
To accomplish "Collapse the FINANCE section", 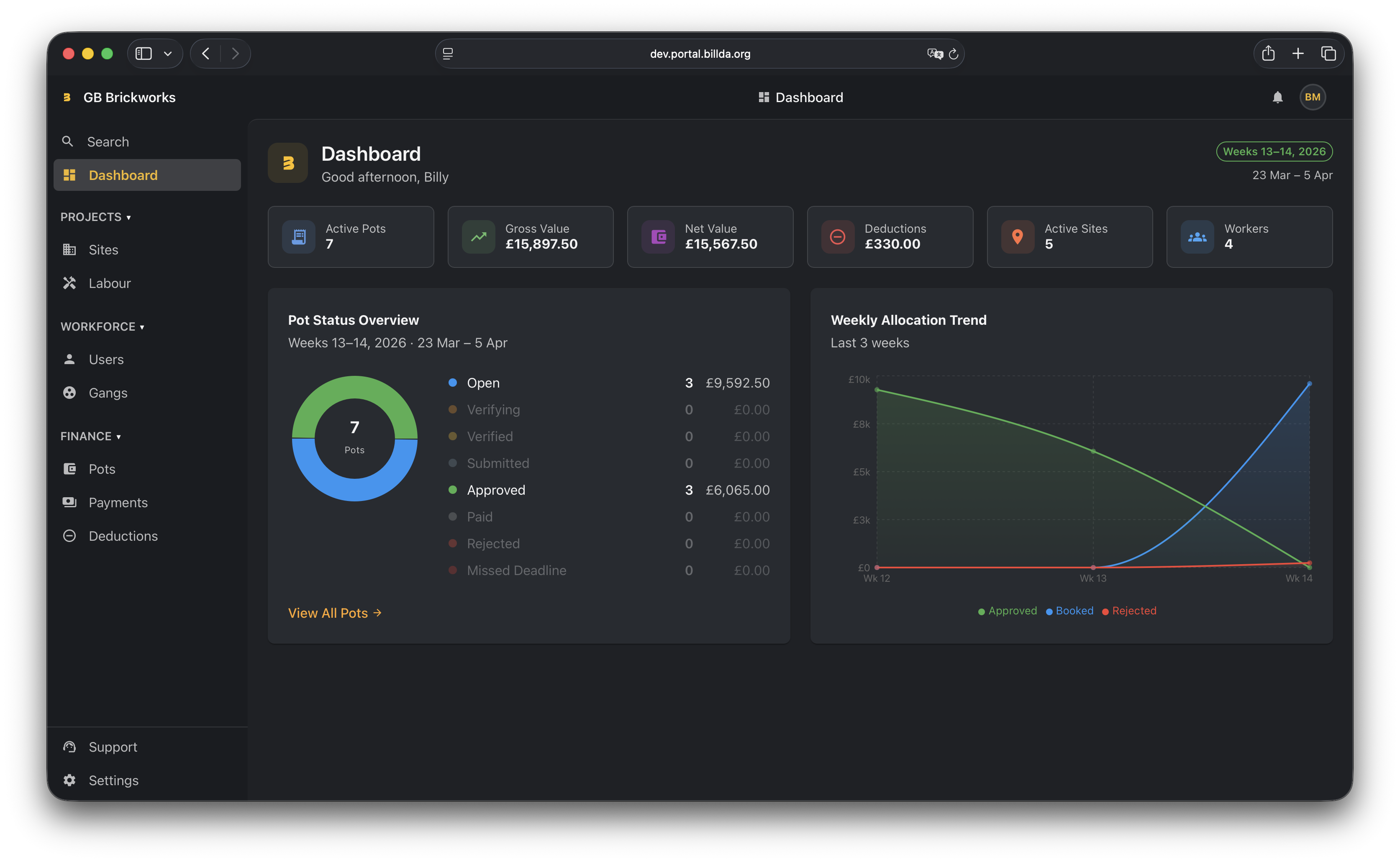I will coord(91,436).
